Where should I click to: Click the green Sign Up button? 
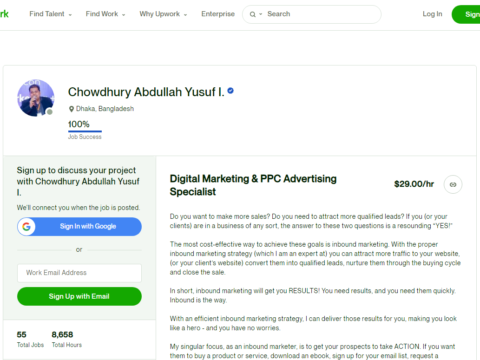coord(466,14)
